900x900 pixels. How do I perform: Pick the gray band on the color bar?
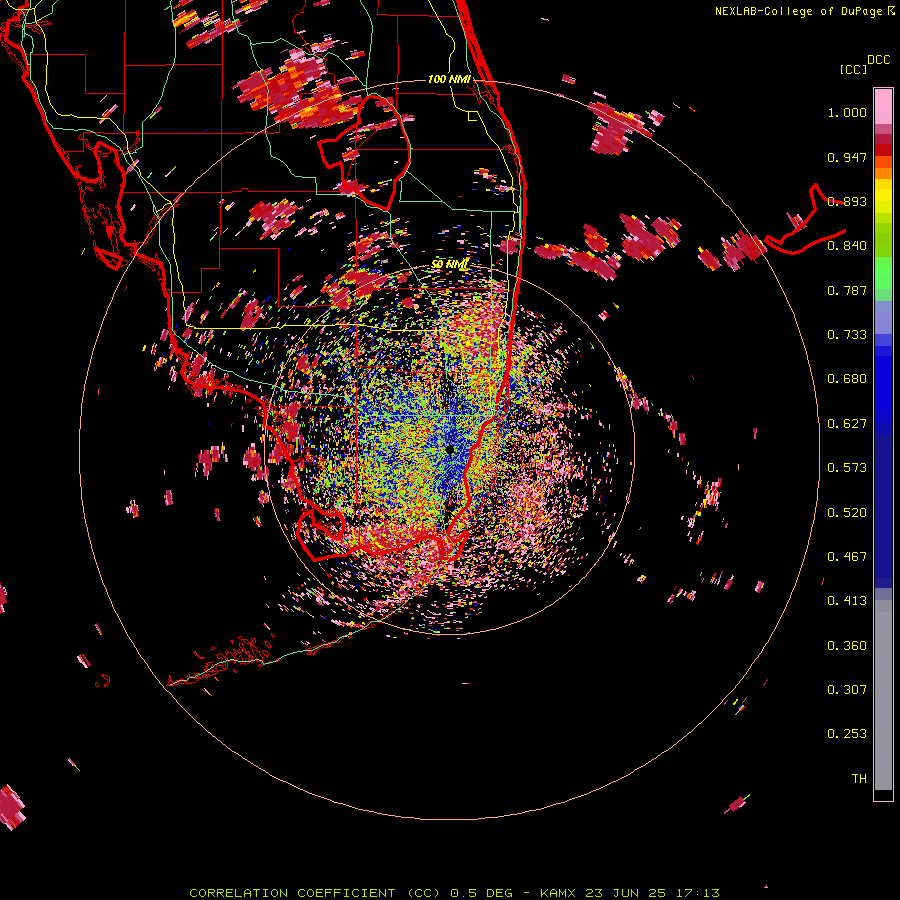[883, 695]
